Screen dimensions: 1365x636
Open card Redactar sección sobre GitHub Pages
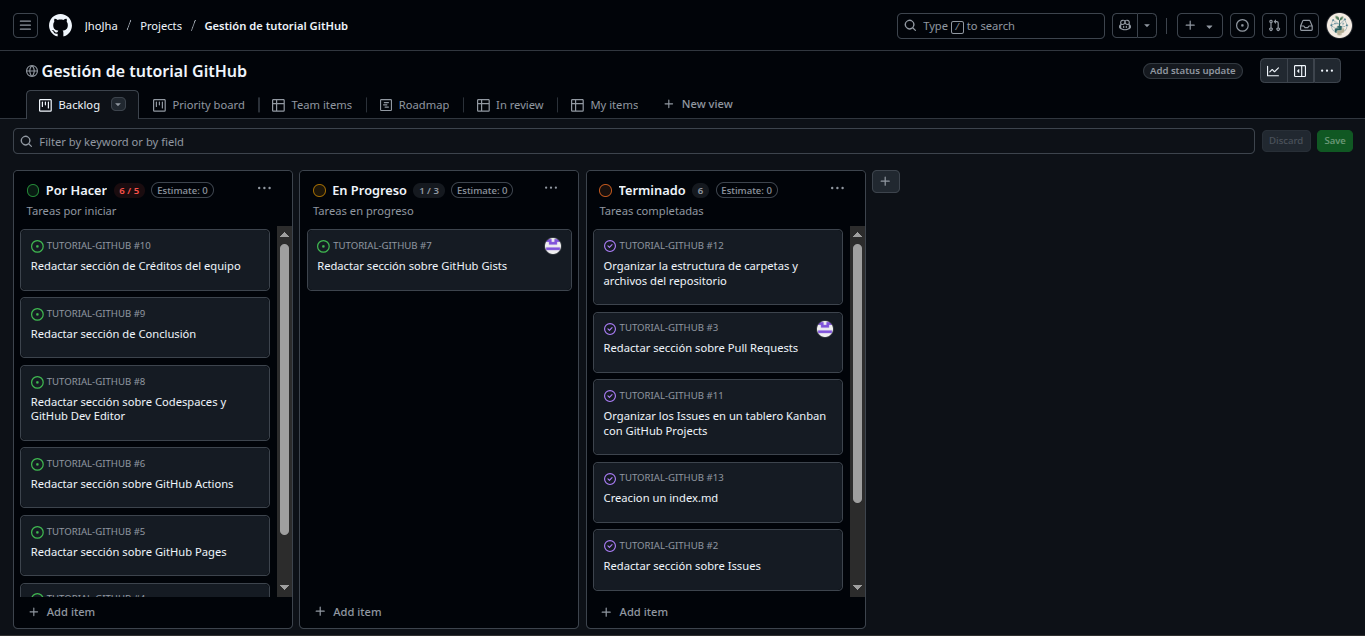tap(129, 552)
